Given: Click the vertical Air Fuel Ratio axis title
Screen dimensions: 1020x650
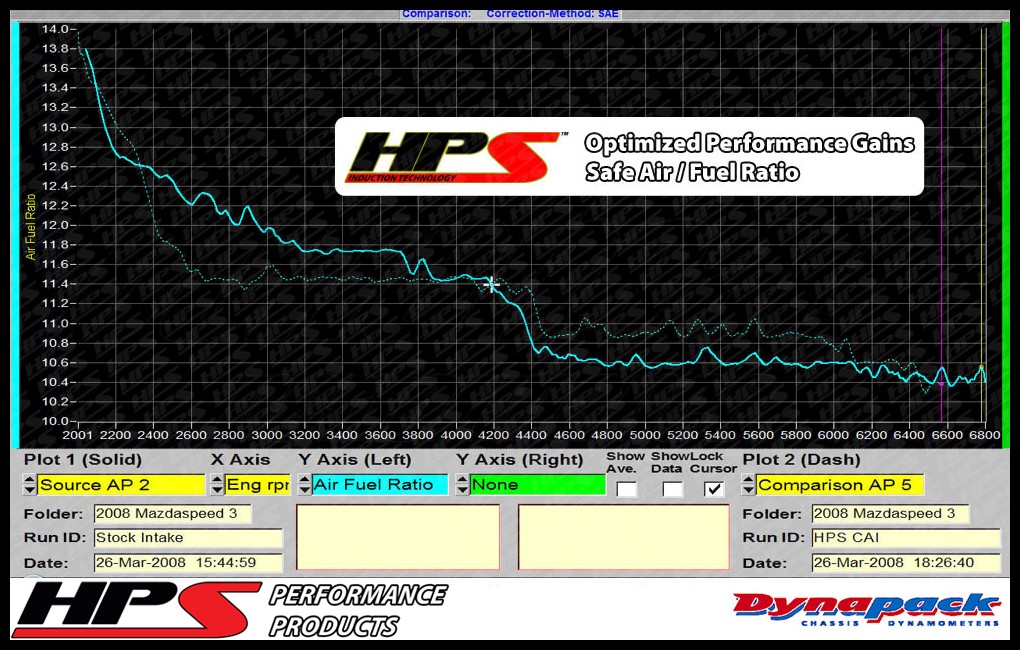Looking at the screenshot, I should click(31, 227).
